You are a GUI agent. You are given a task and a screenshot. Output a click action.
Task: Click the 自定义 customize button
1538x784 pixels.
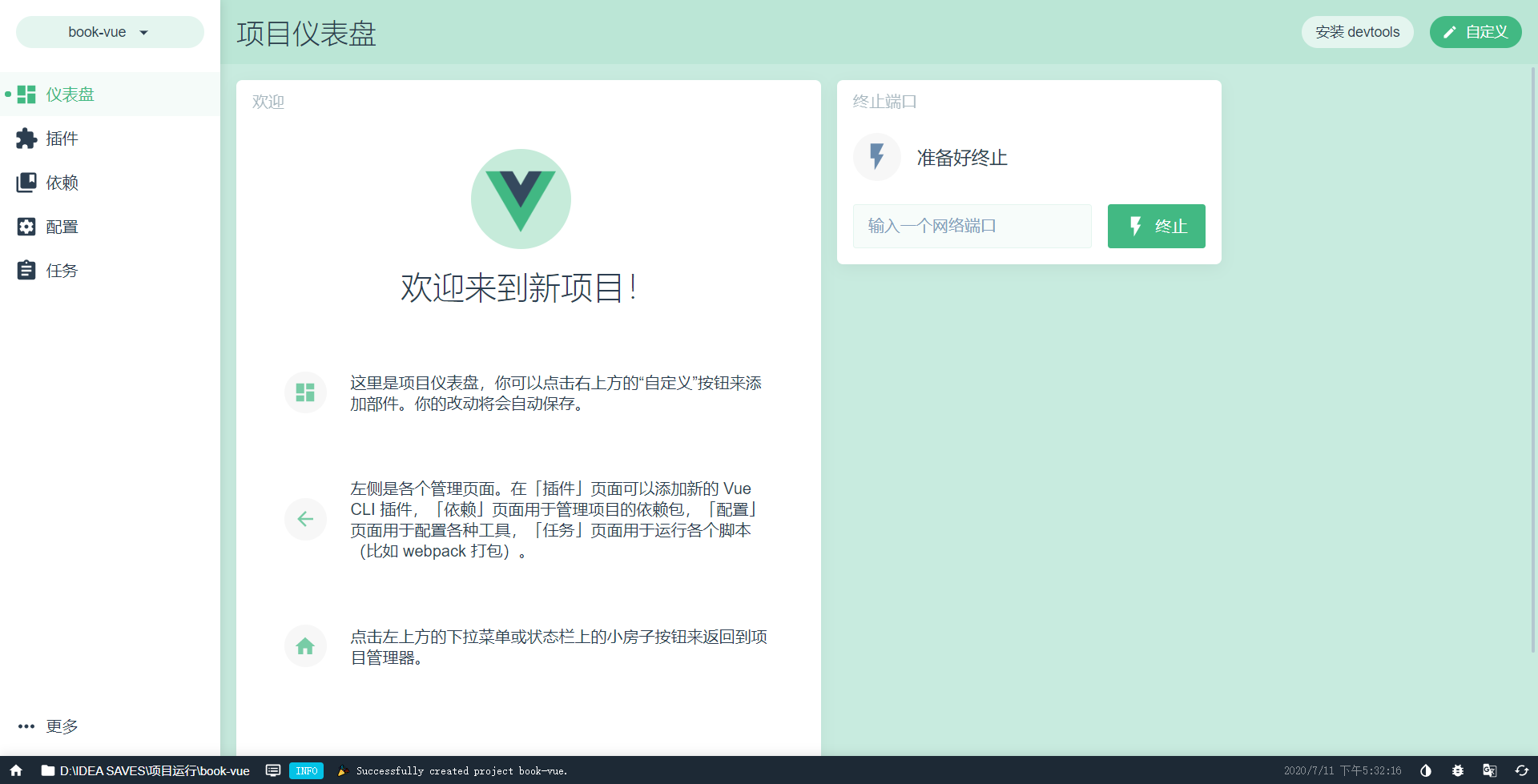click(x=1476, y=32)
